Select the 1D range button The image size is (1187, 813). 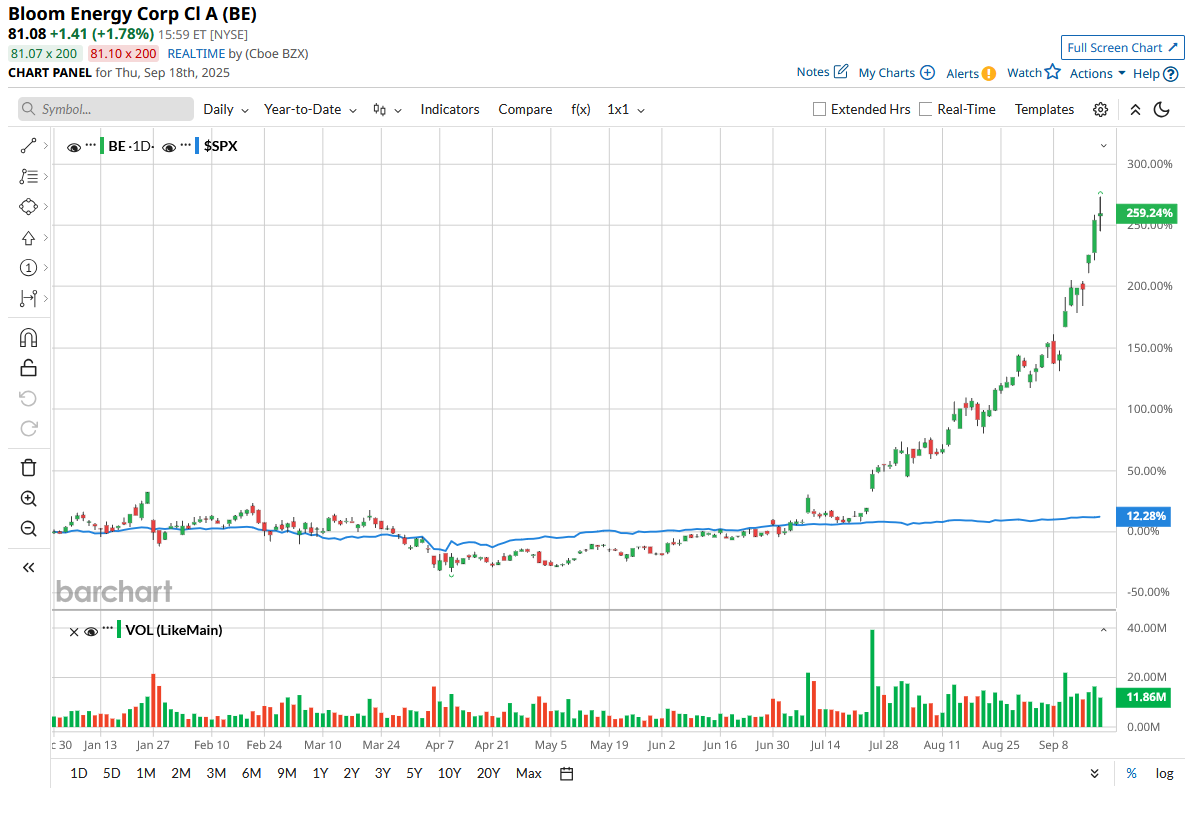click(79, 774)
